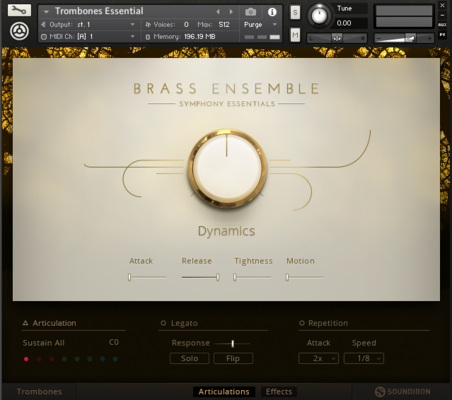Open instrument edit mode with wrench icon
Screen dimensions: 452x400
19,10
